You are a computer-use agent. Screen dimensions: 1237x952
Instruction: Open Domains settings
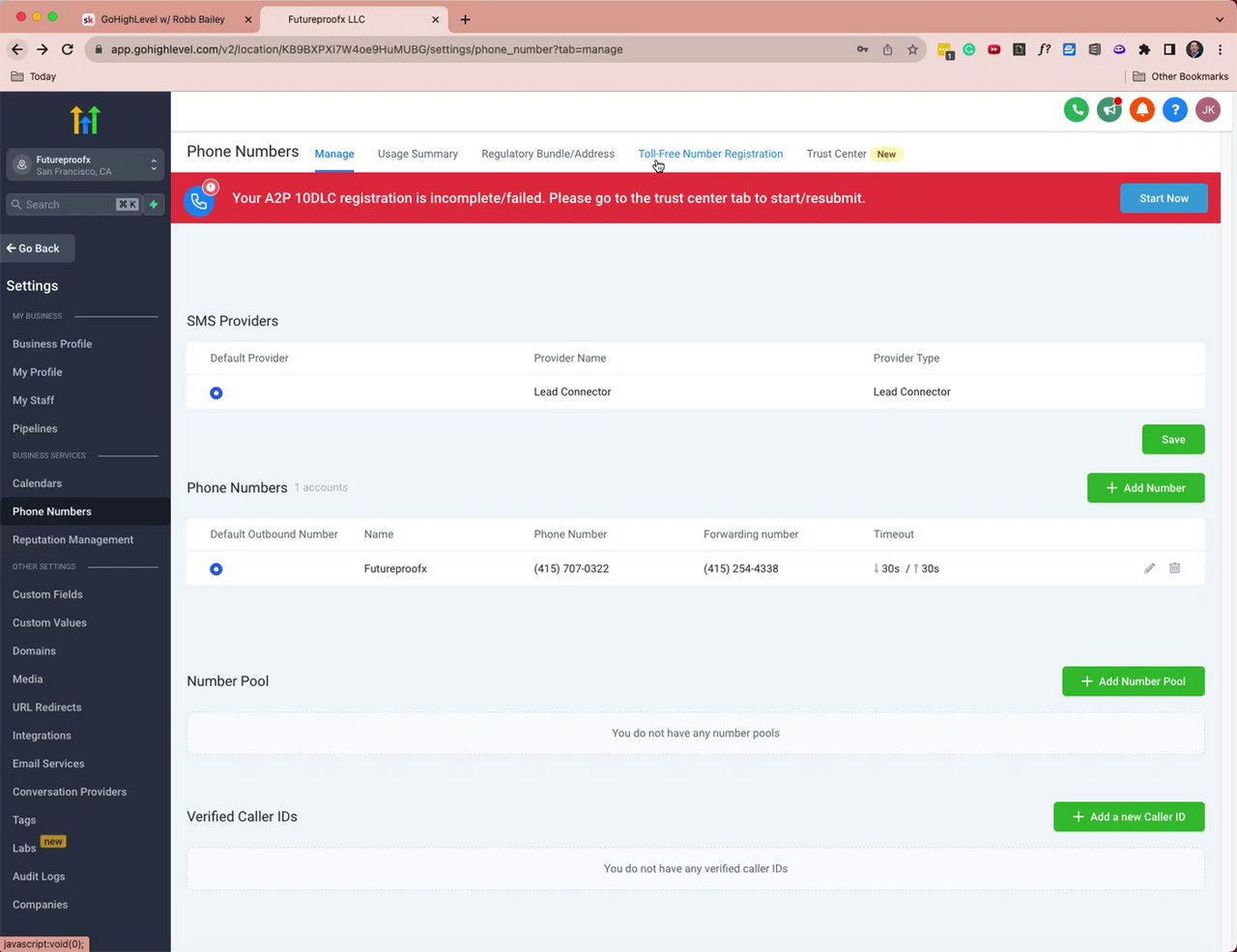point(34,650)
